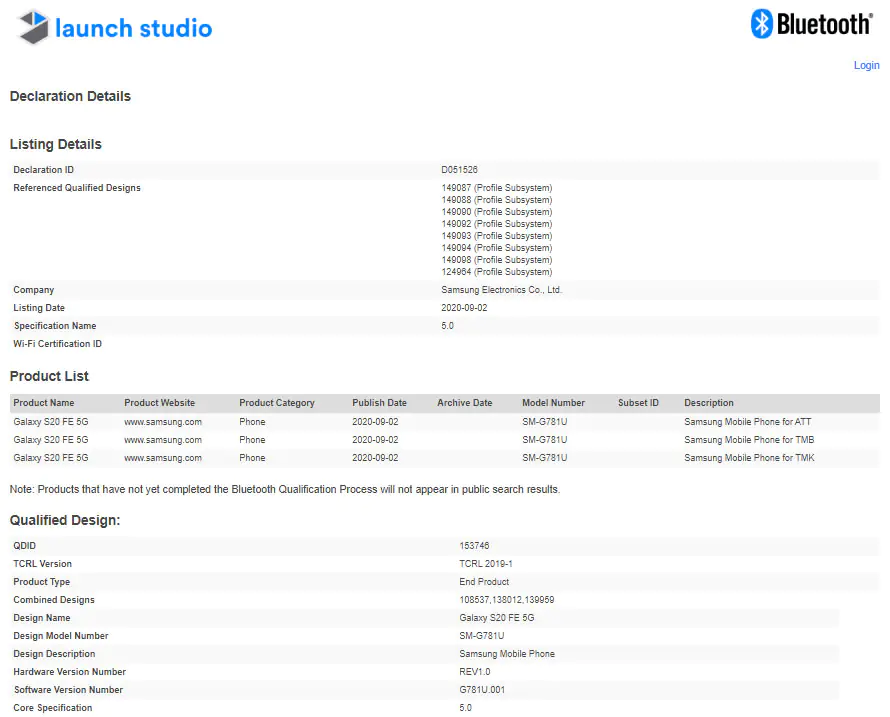Select Combined Designs value 108537,138012,139959

(x=507, y=599)
